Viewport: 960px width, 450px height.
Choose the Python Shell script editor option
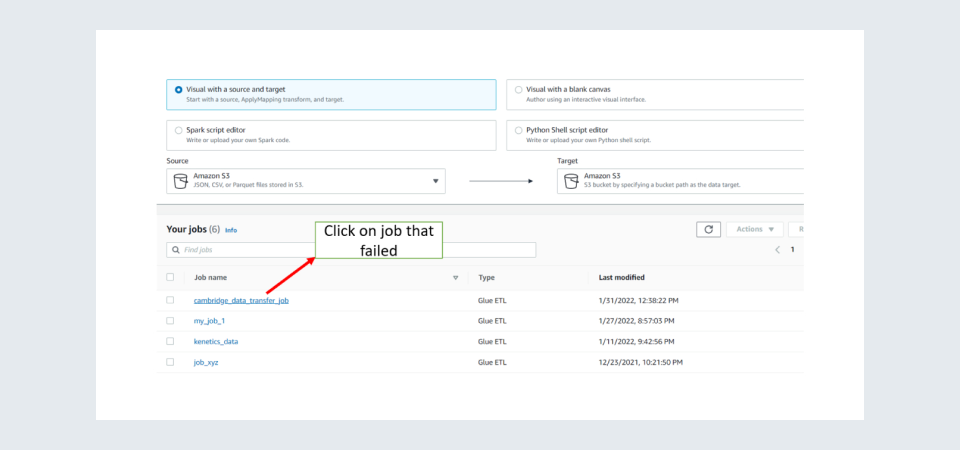tap(519, 130)
